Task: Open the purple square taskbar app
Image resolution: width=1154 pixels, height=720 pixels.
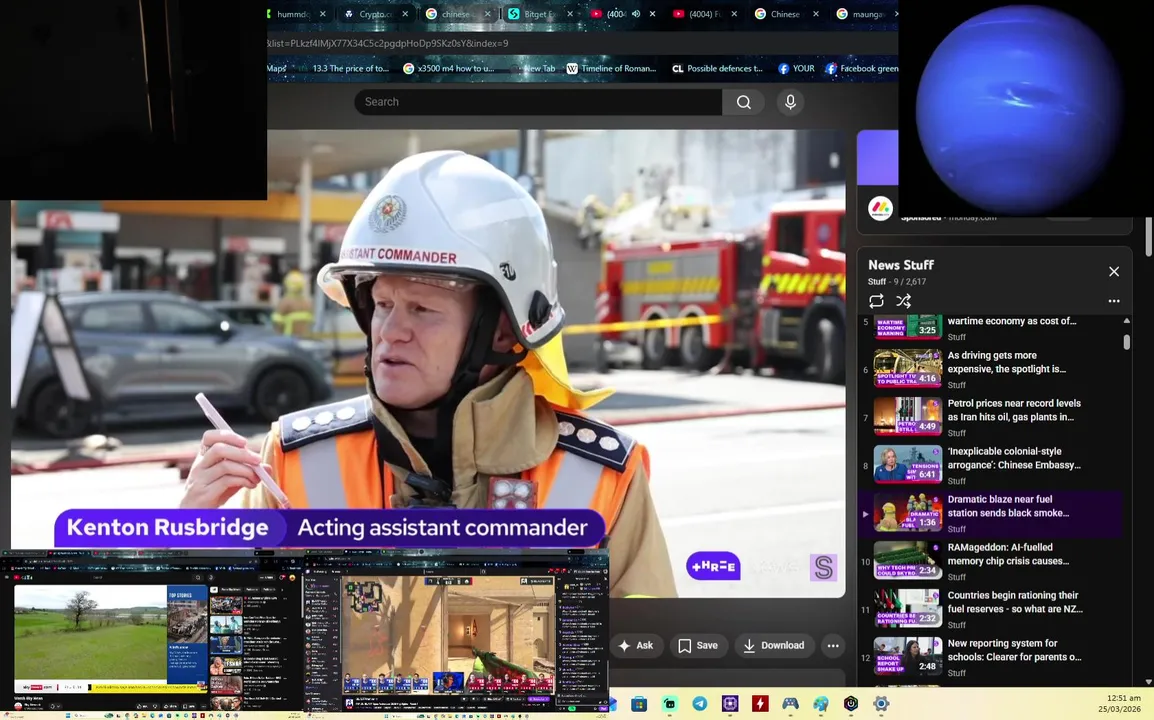Action: (x=729, y=704)
